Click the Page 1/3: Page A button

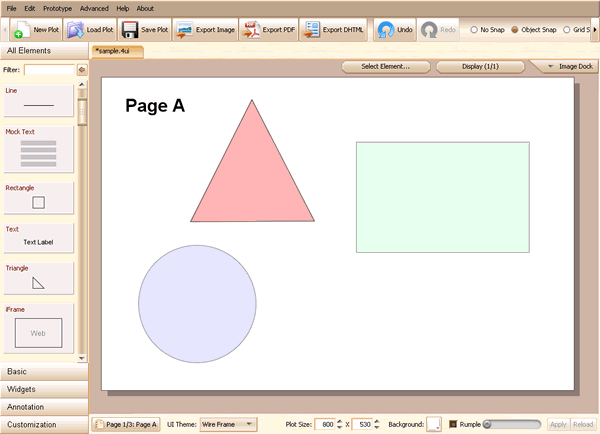pos(126,424)
